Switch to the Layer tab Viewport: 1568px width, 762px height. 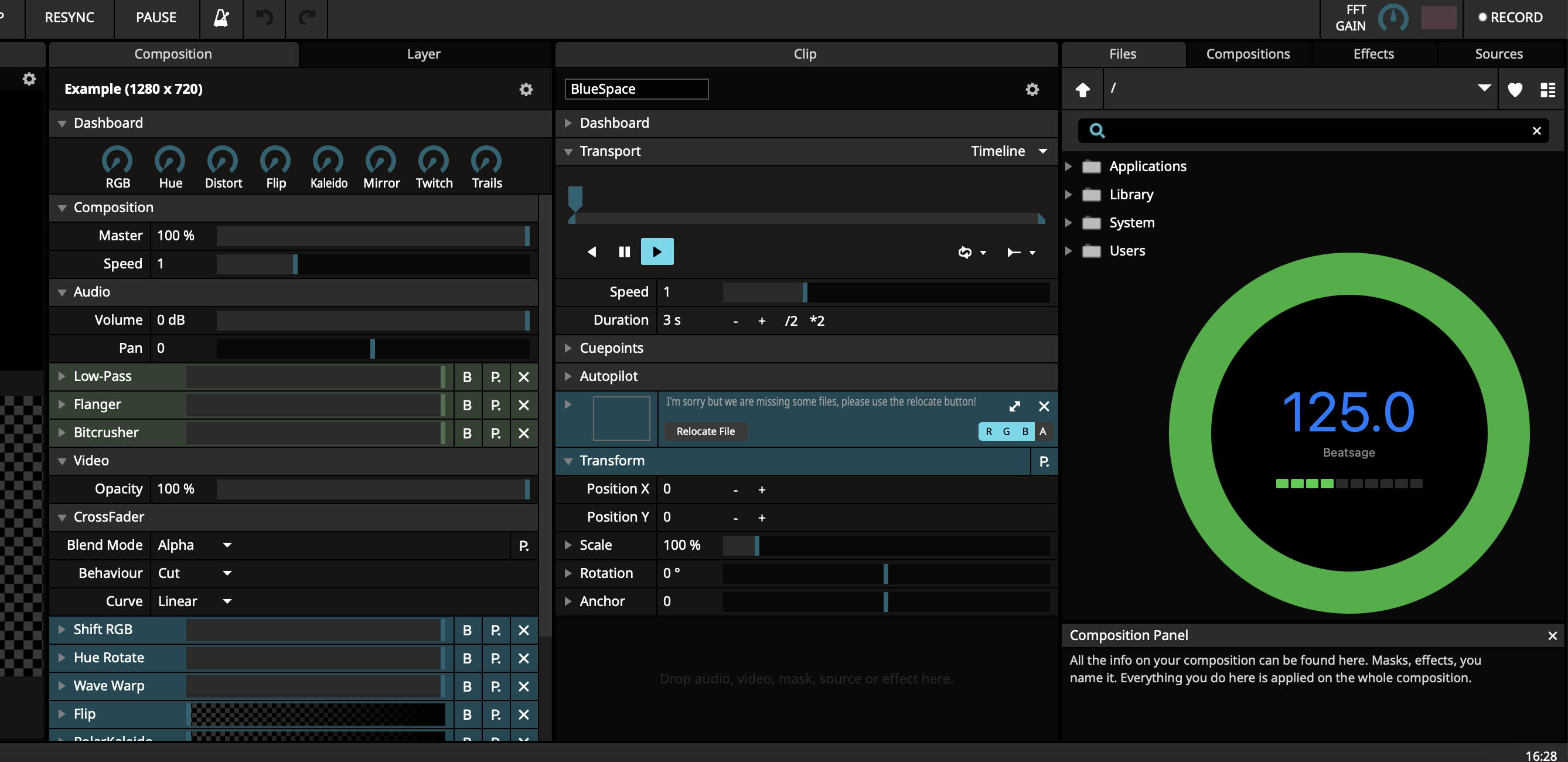pos(424,54)
